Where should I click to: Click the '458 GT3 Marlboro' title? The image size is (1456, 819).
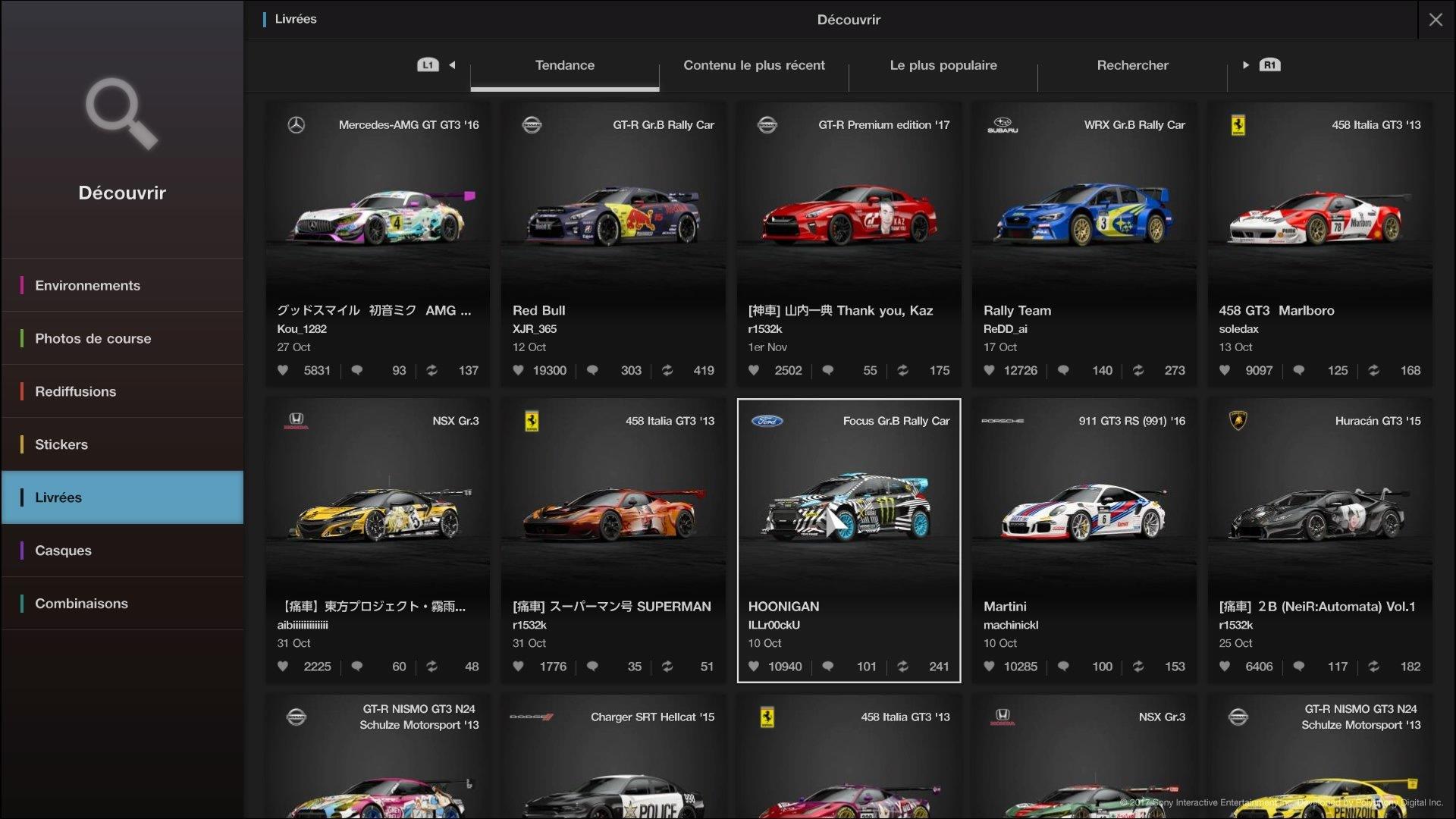1276,311
